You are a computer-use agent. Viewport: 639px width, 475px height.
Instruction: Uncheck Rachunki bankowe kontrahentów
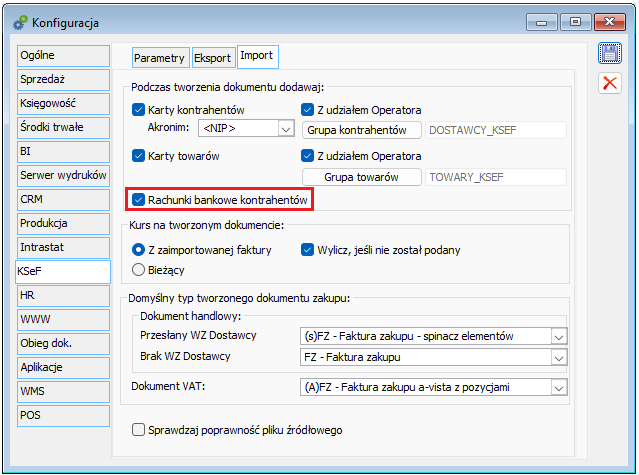click(139, 201)
